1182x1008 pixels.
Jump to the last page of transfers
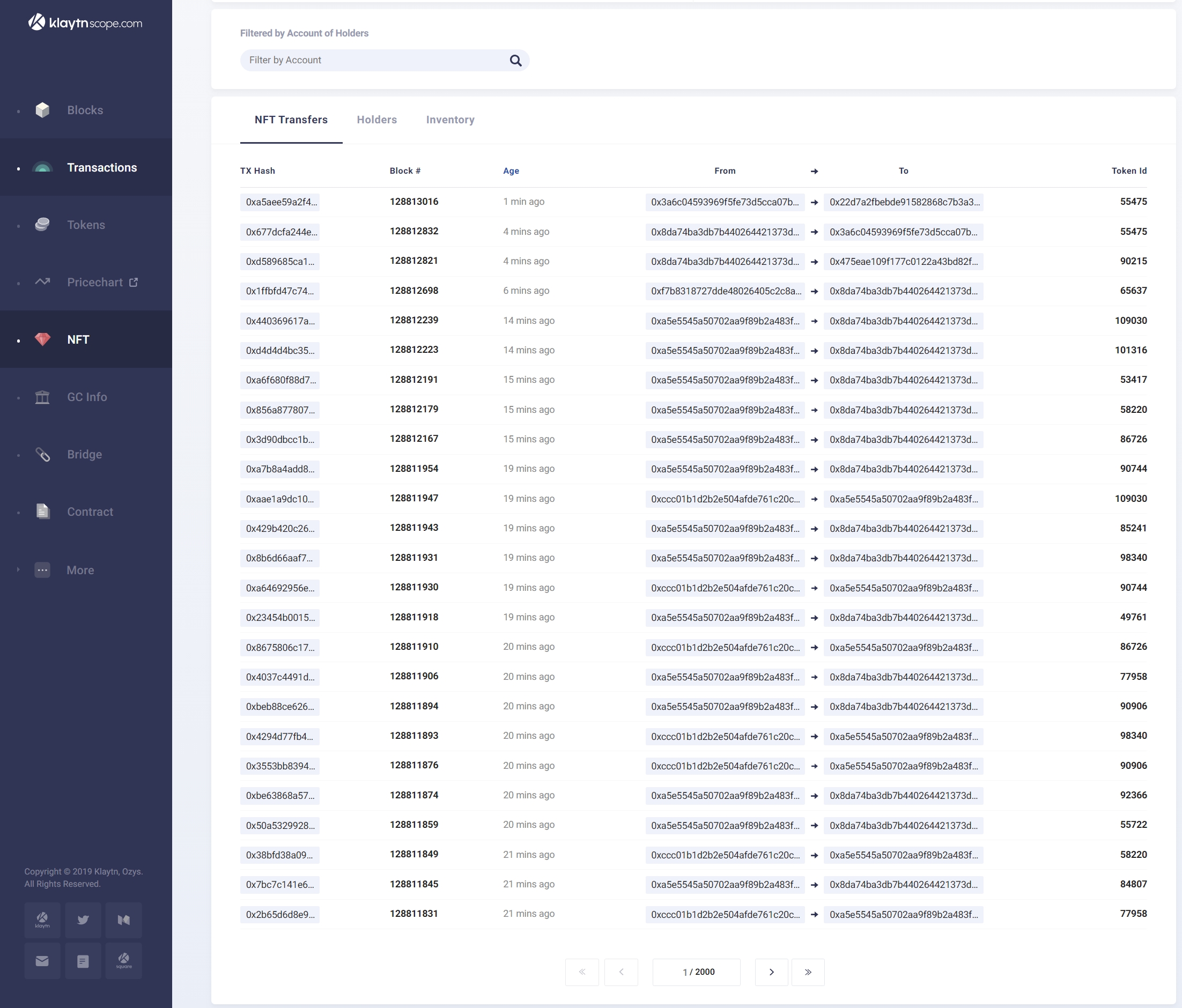tap(808, 972)
